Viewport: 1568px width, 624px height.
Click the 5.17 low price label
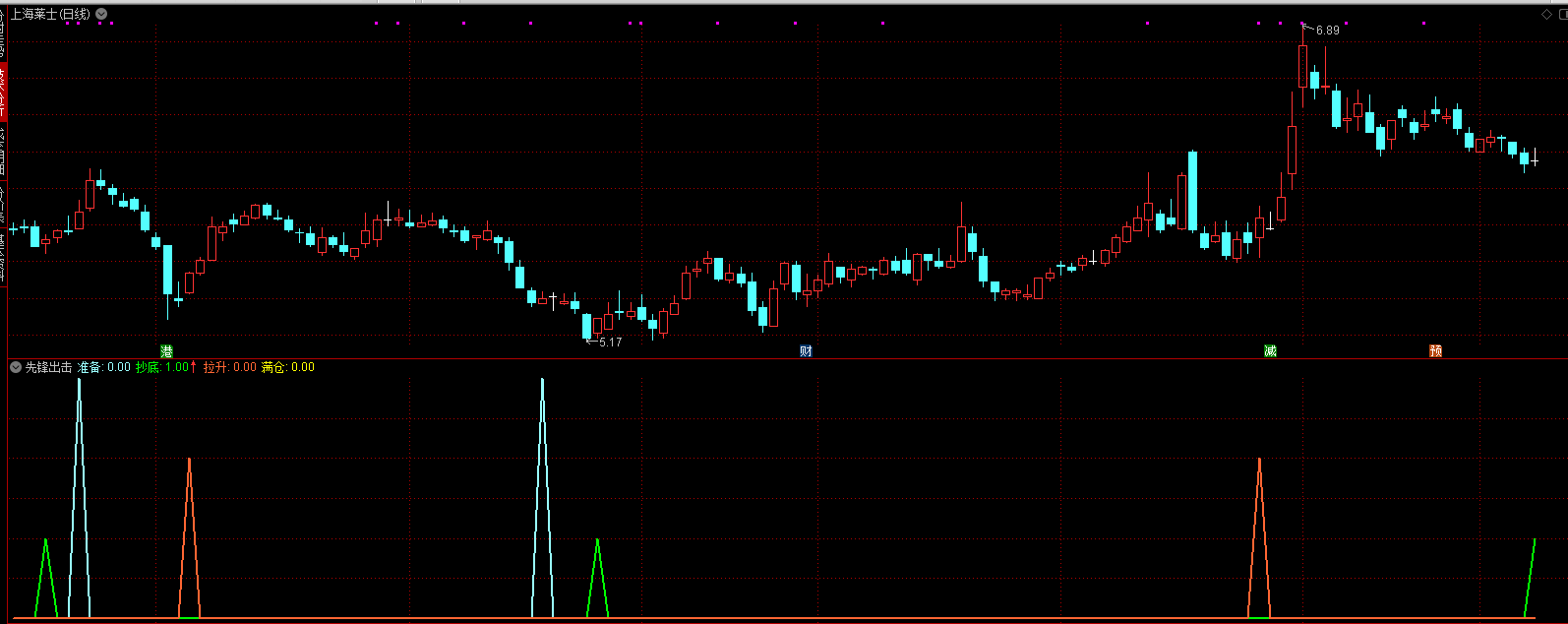click(610, 343)
